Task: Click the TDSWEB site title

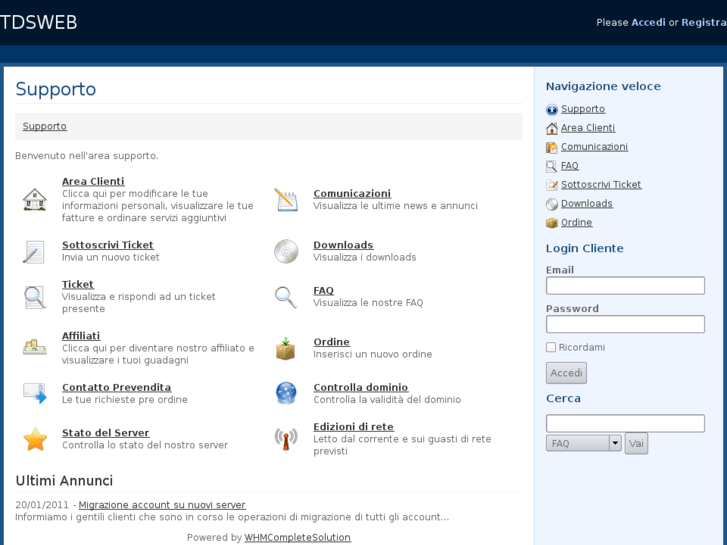Action: pyautogui.click(x=38, y=22)
